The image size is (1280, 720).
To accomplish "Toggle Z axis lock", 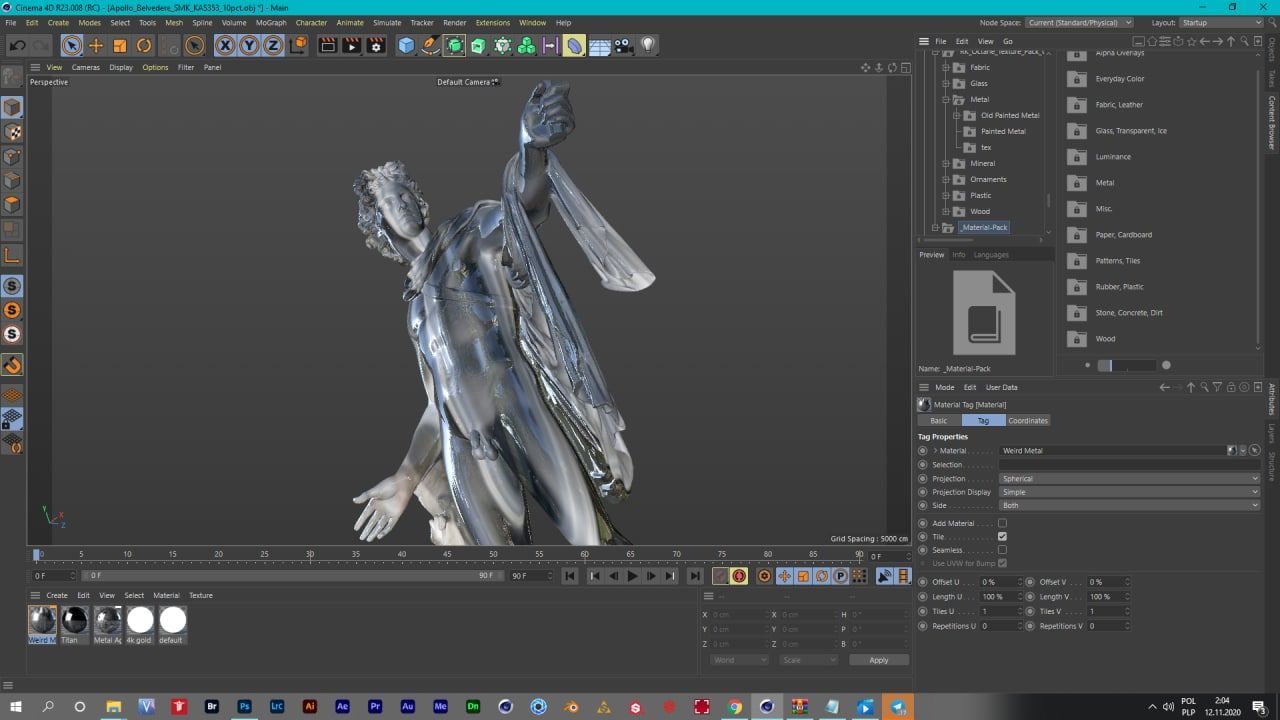I will coord(273,45).
